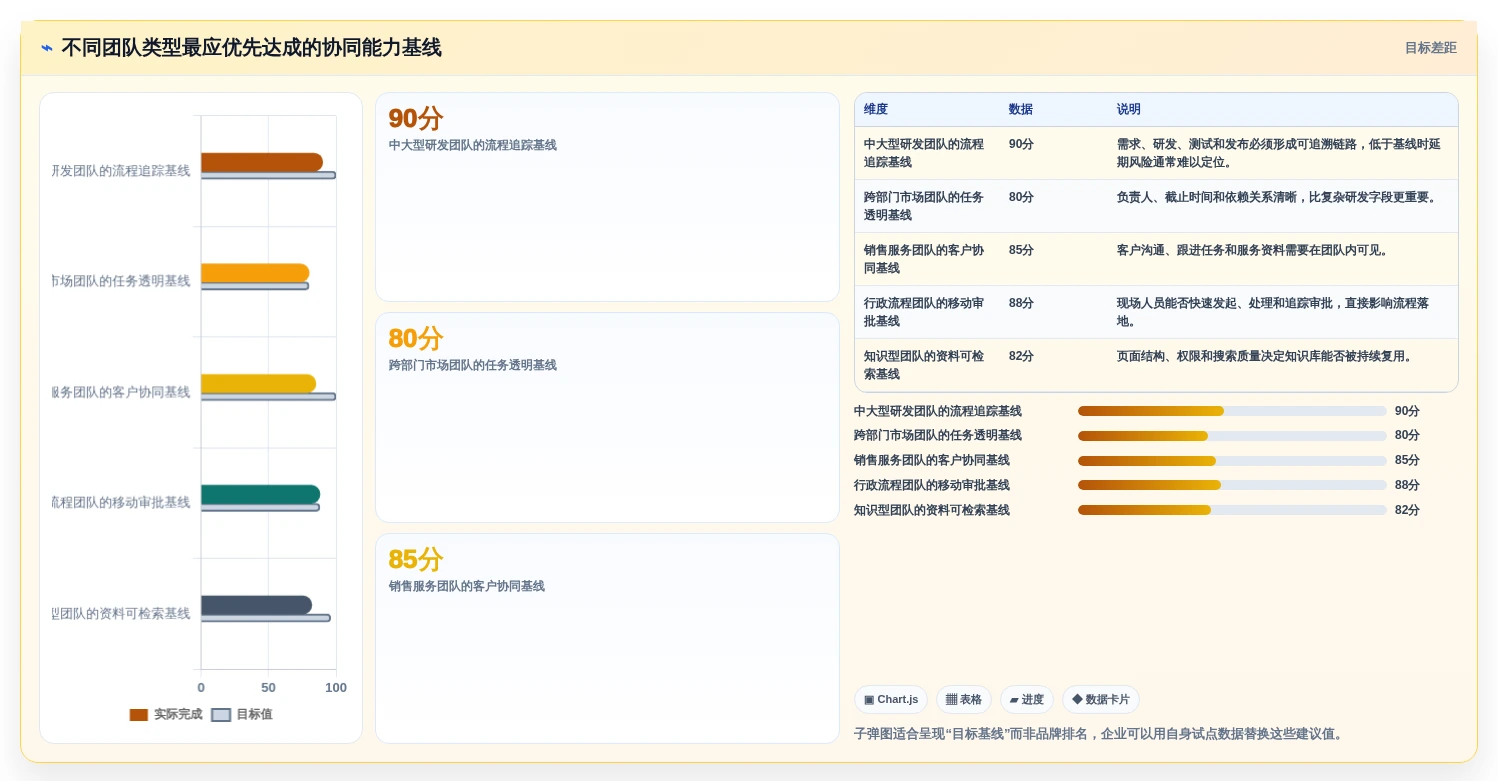Click the 88分 label next to progress bar
This screenshot has height=781, width=1498.
(1407, 486)
